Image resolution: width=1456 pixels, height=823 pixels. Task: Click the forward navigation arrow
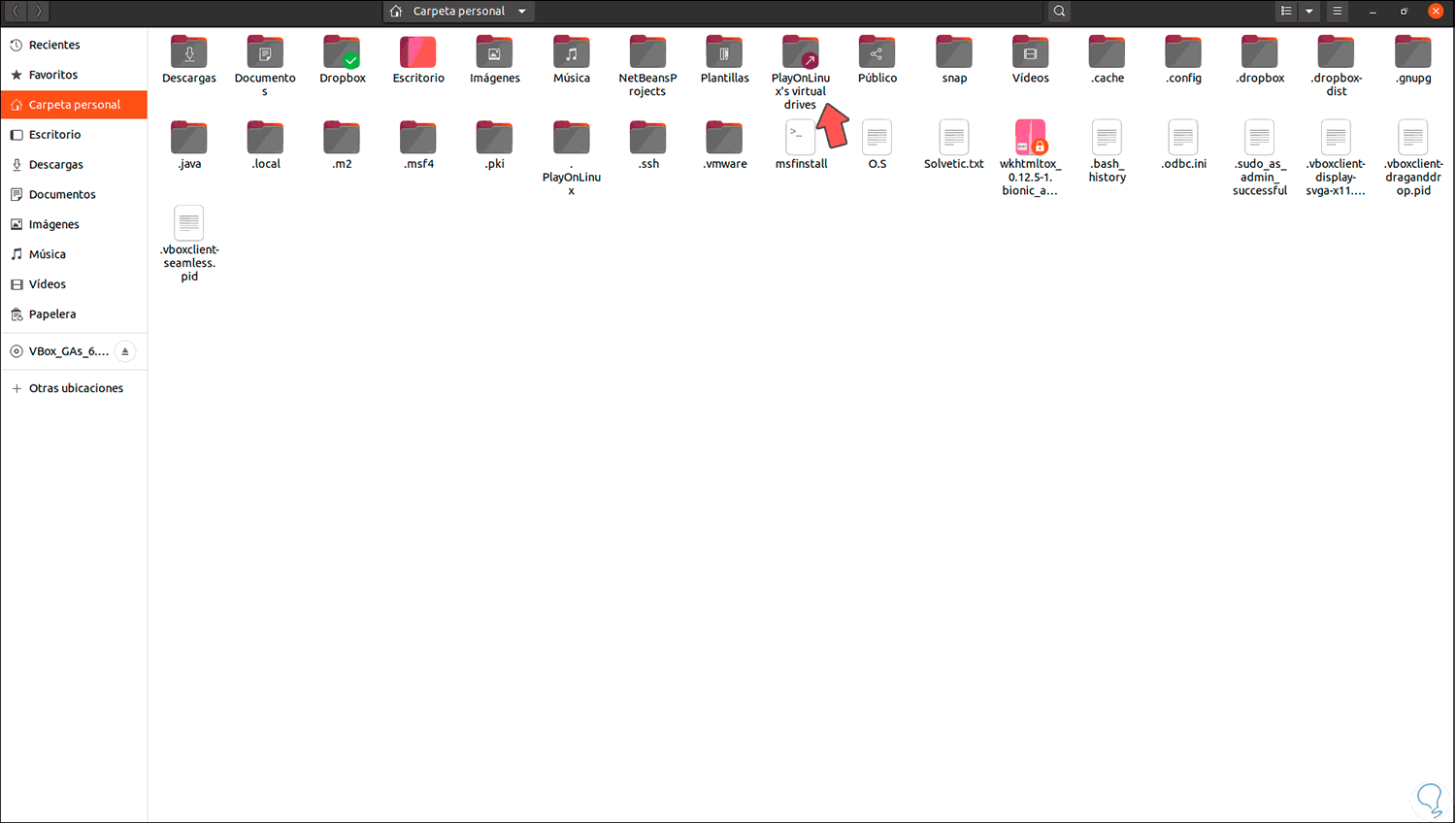[38, 11]
